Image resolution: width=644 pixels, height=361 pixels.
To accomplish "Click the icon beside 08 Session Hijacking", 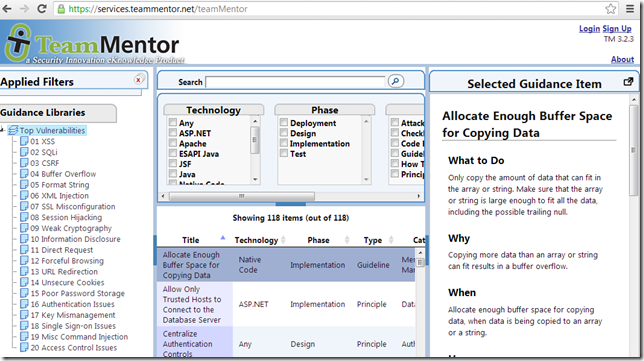I will 24,217.
